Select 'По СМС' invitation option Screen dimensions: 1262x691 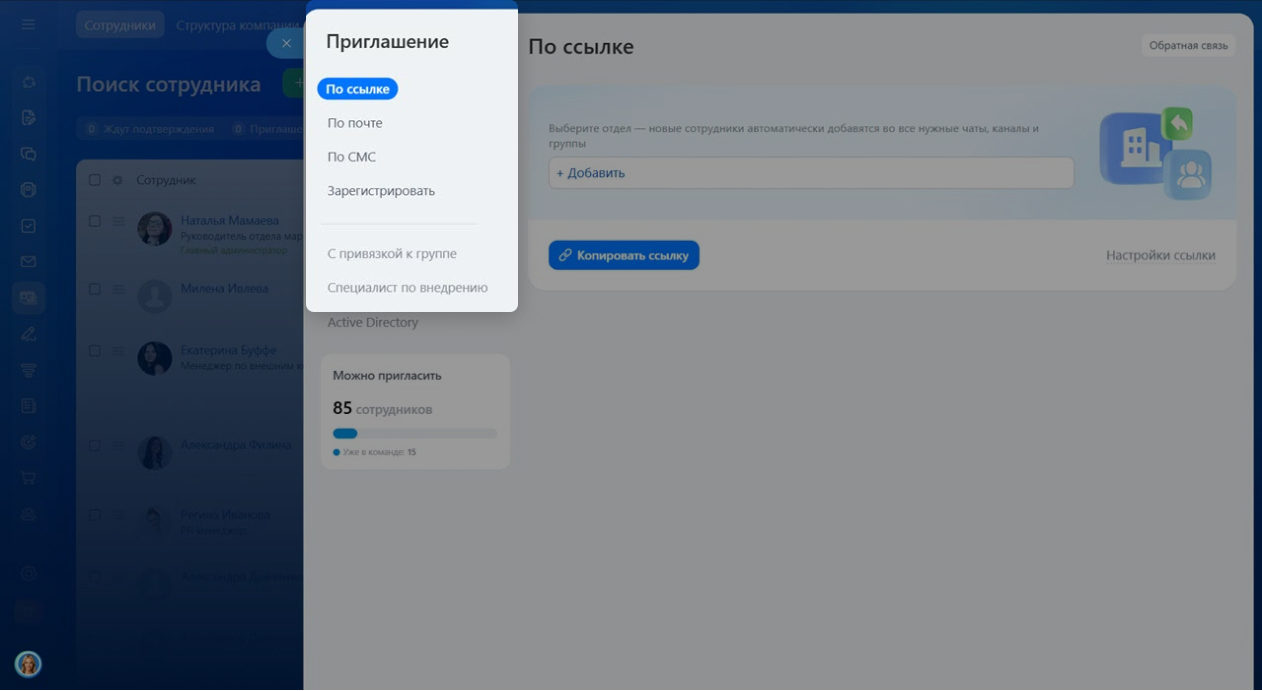(351, 157)
